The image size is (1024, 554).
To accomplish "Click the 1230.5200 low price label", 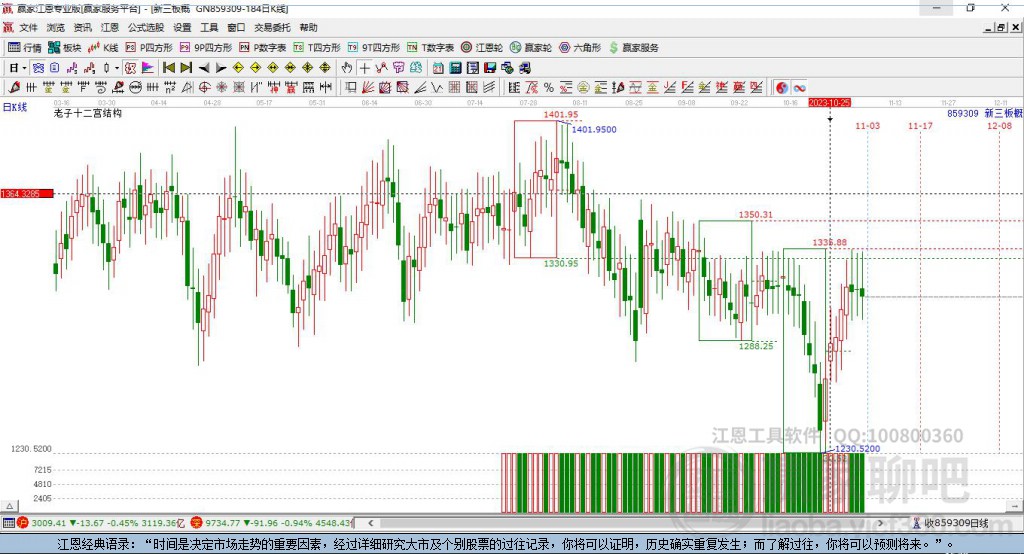I will tap(857, 449).
